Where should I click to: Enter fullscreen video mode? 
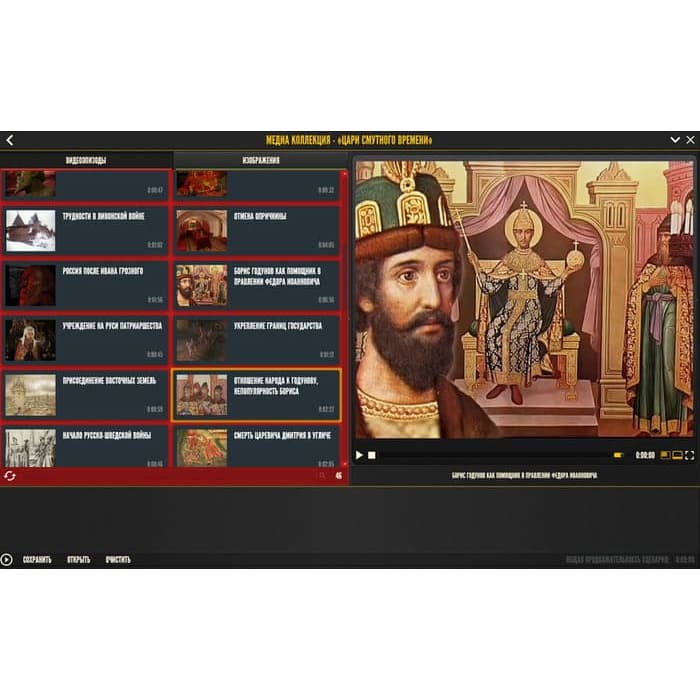point(689,455)
